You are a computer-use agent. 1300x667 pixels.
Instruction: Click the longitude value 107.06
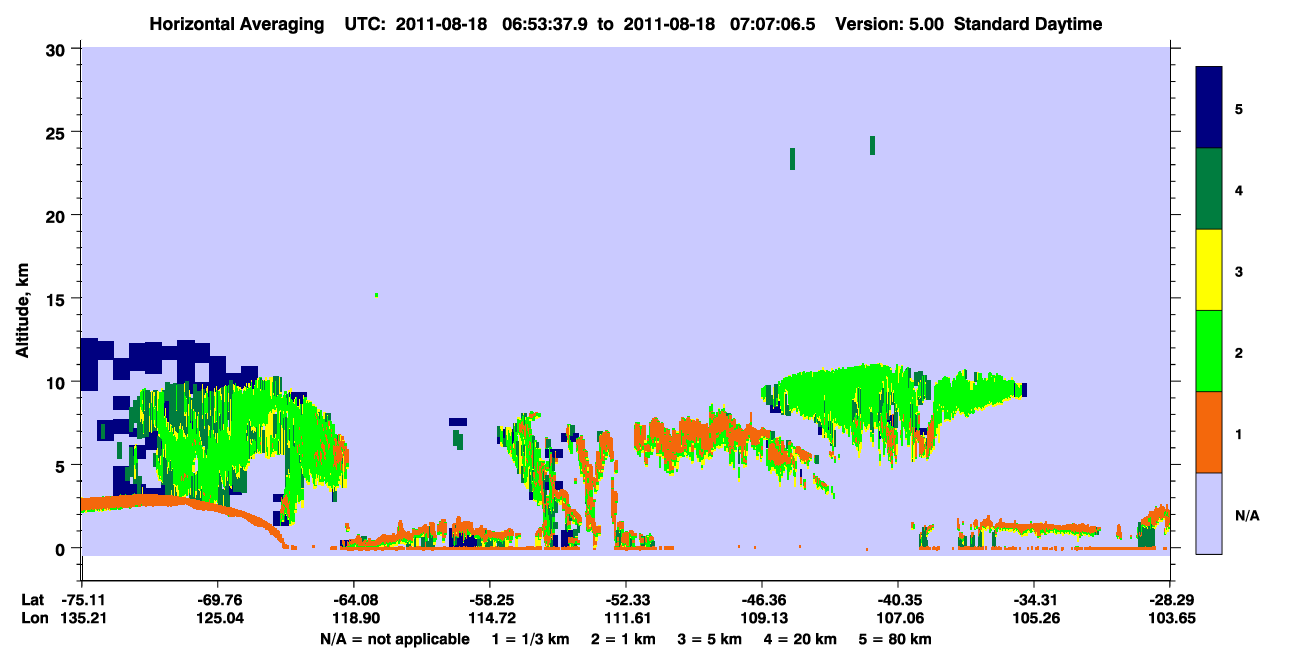[898, 618]
